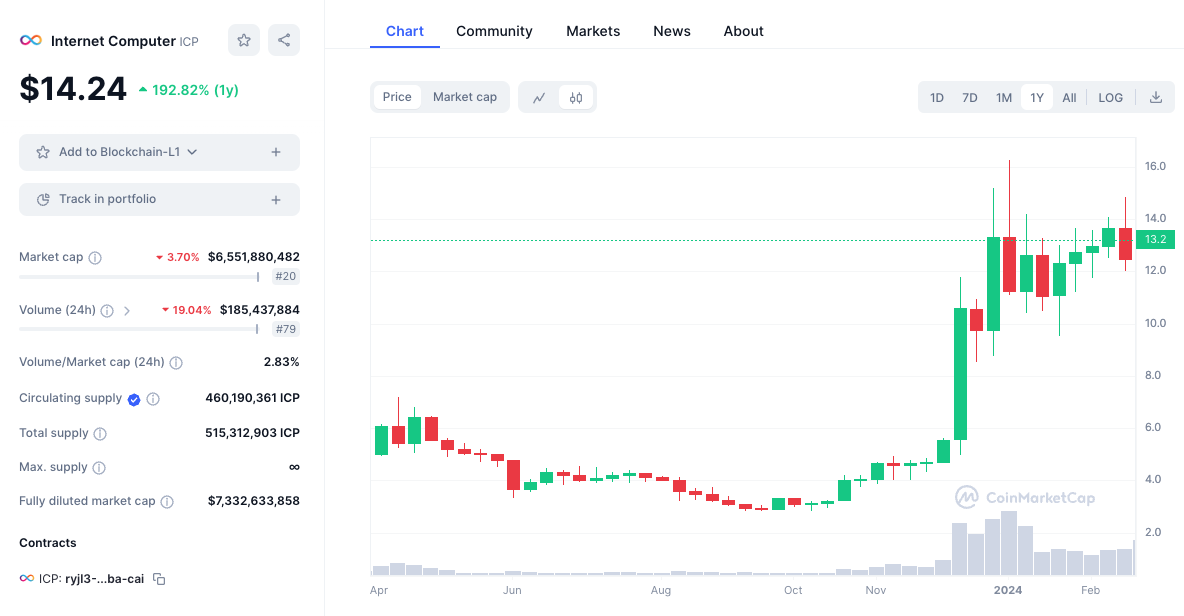Set chart range to 1Y
Image resolution: width=1184 pixels, height=616 pixels.
coord(1037,97)
